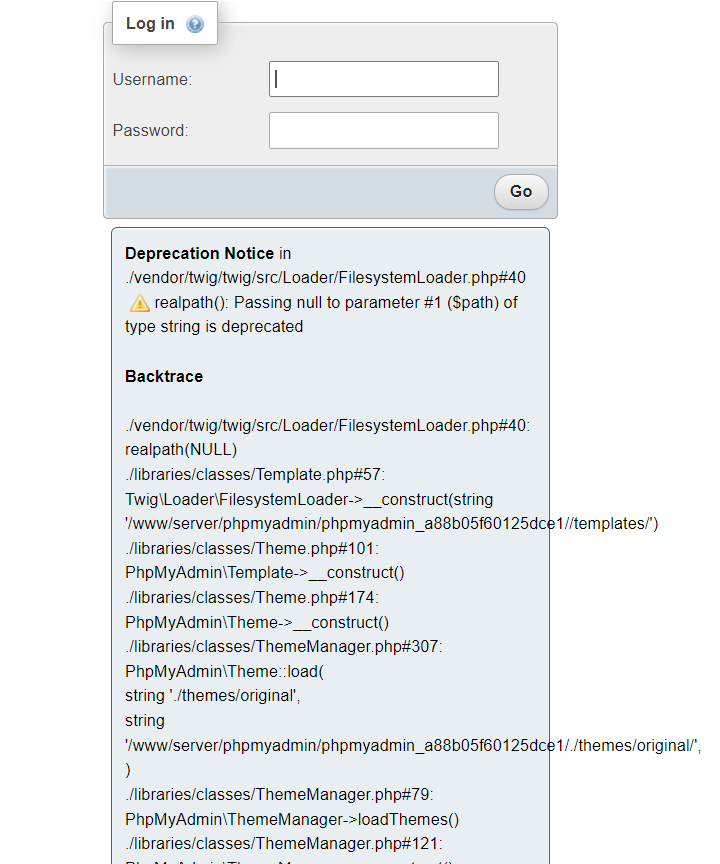This screenshot has height=864, width=720.
Task: Select the ThemeManager.php#79 backtrace entry
Action: click(279, 795)
